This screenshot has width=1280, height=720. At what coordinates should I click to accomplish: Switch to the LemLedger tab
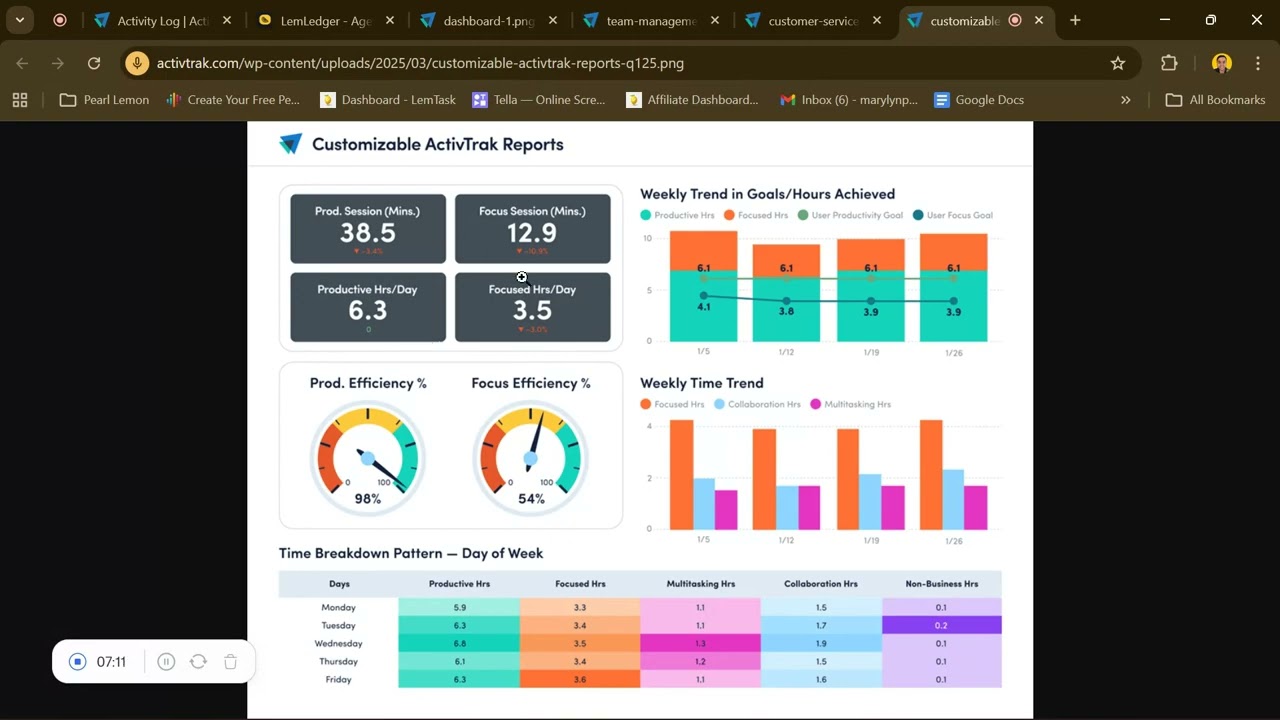(x=325, y=20)
